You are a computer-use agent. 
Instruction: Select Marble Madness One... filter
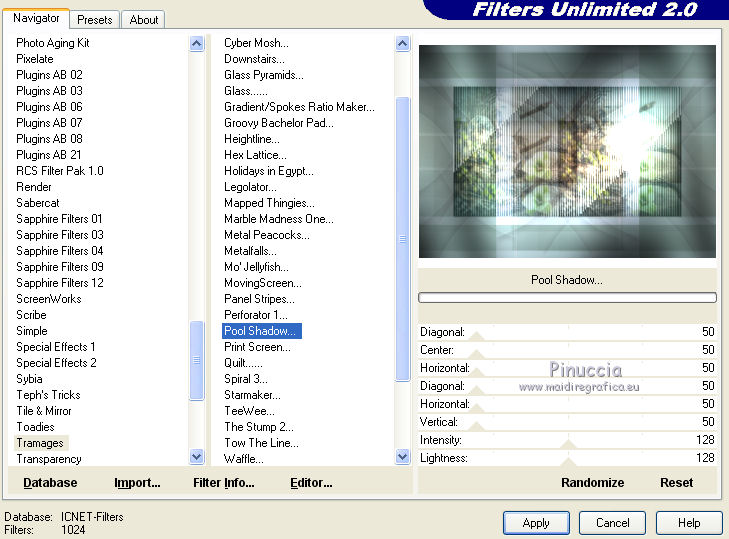click(x=278, y=219)
